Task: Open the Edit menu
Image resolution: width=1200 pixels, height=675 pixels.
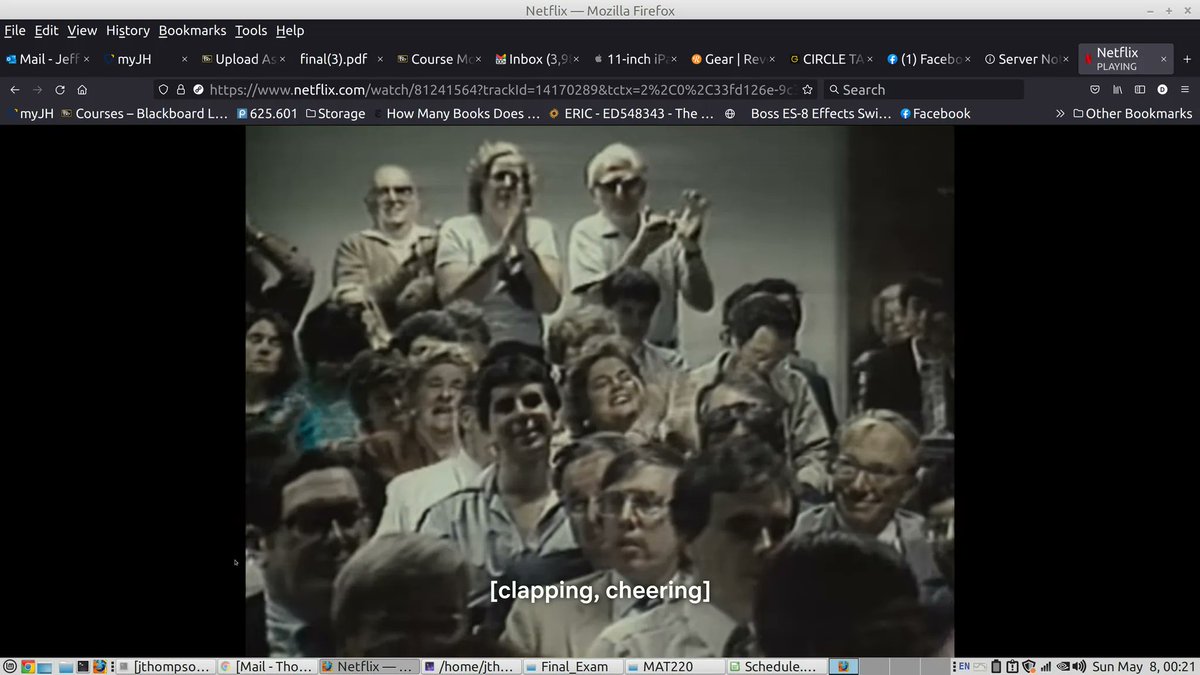Action: [x=46, y=31]
